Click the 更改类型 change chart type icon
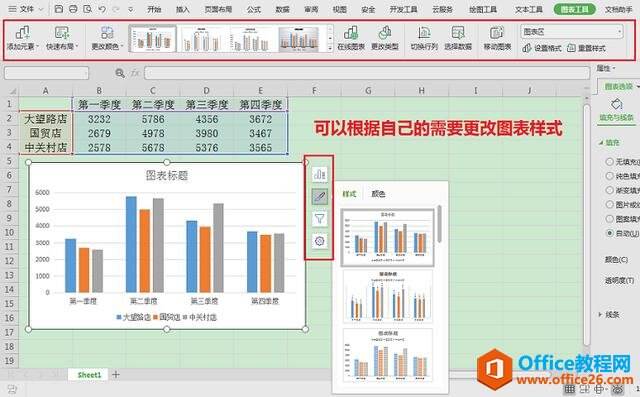Screen dimensions: 640x397 [x=384, y=38]
